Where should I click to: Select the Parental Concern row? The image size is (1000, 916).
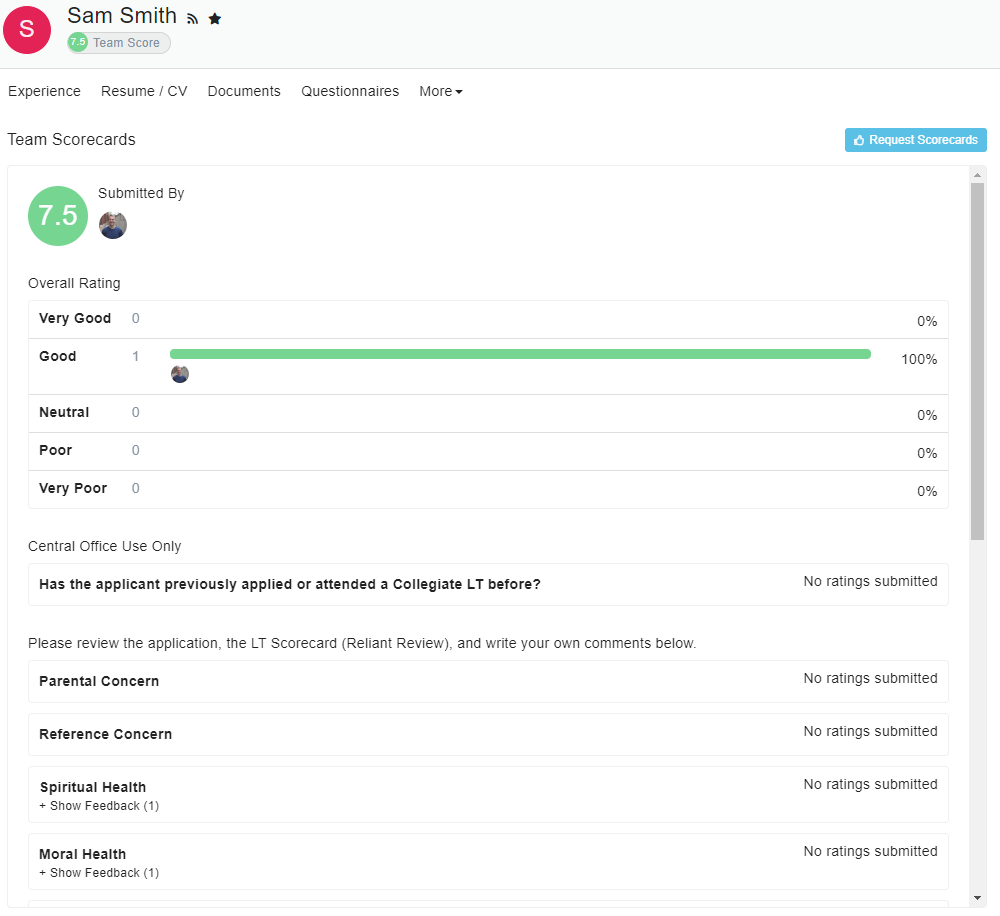click(99, 682)
